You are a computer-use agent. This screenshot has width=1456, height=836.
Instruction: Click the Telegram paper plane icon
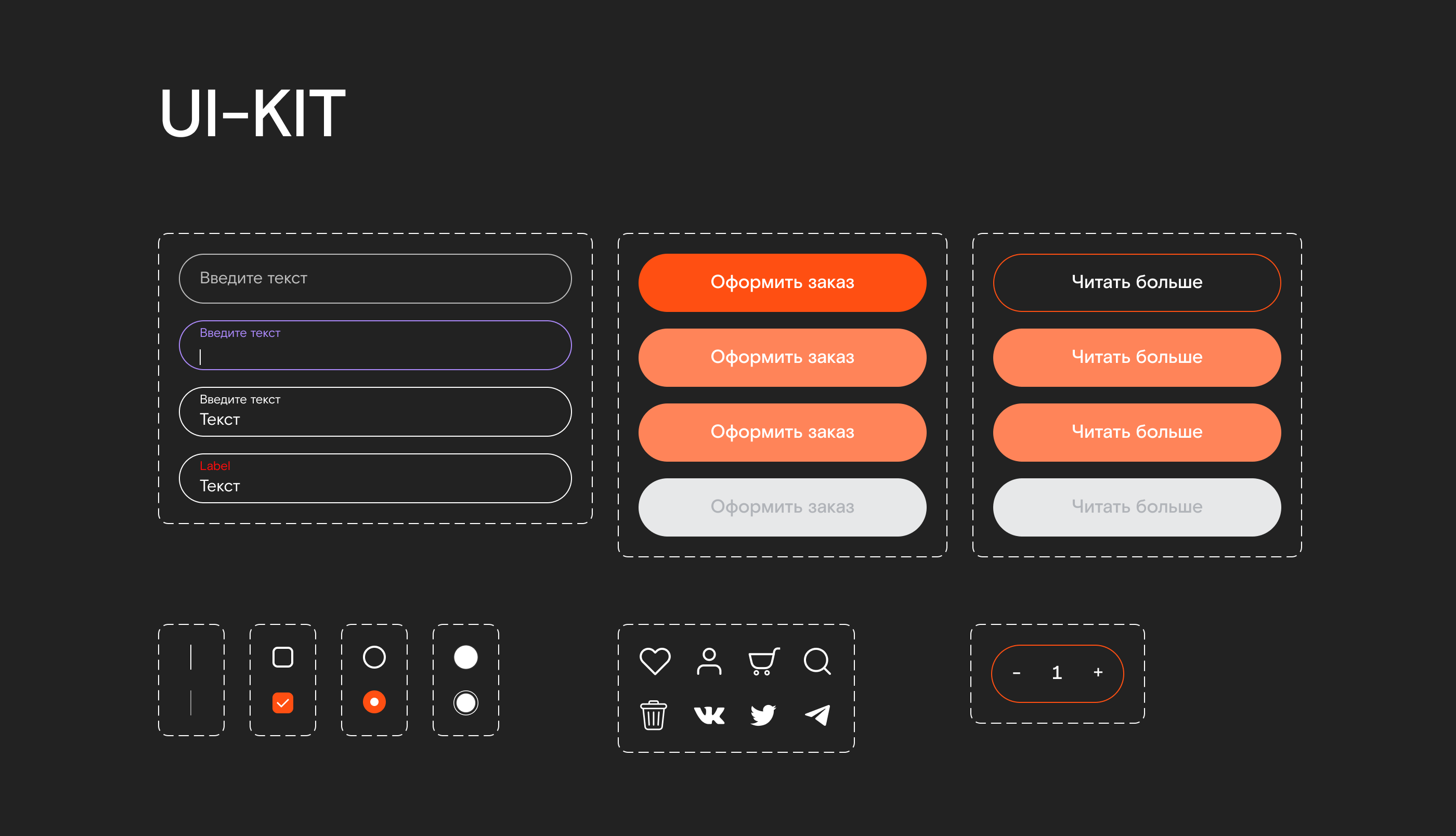click(x=817, y=715)
